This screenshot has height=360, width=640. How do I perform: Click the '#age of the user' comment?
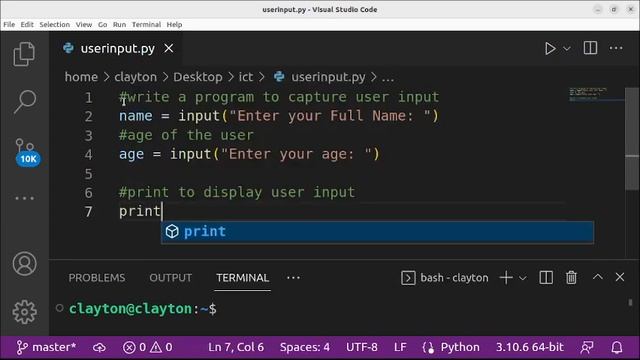tap(186, 135)
